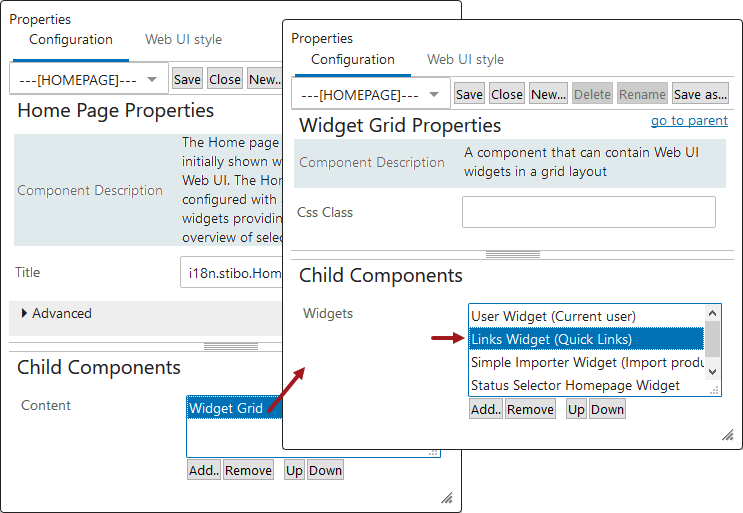Click Remove button under Widgets list
Screen dimensions: 743x513
pyautogui.click(x=530, y=409)
